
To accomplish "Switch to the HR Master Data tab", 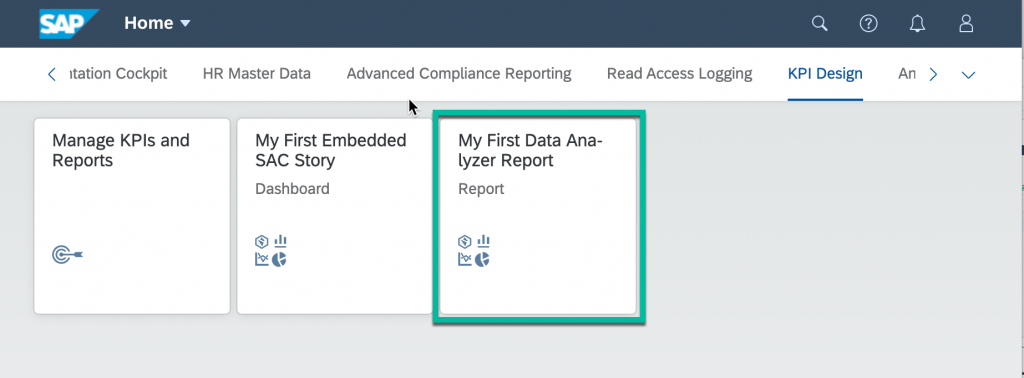I will click(x=257, y=74).
